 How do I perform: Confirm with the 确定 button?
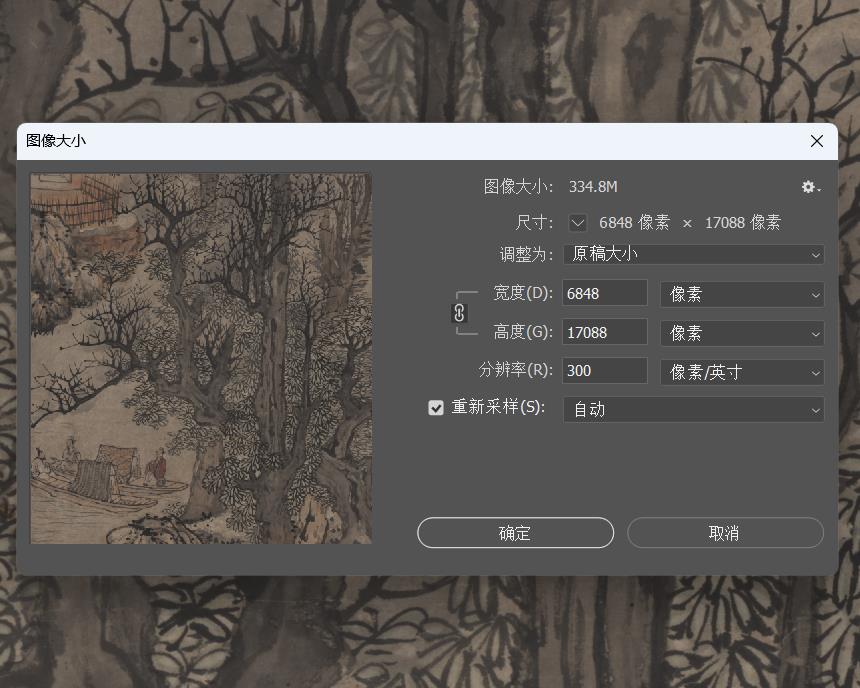(515, 533)
